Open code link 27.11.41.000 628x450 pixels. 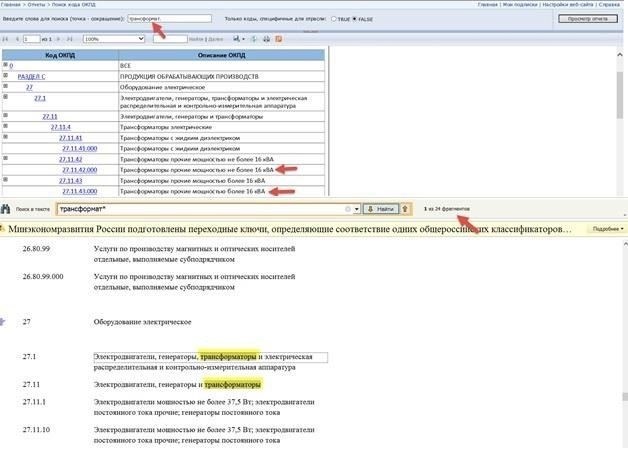click(79, 149)
